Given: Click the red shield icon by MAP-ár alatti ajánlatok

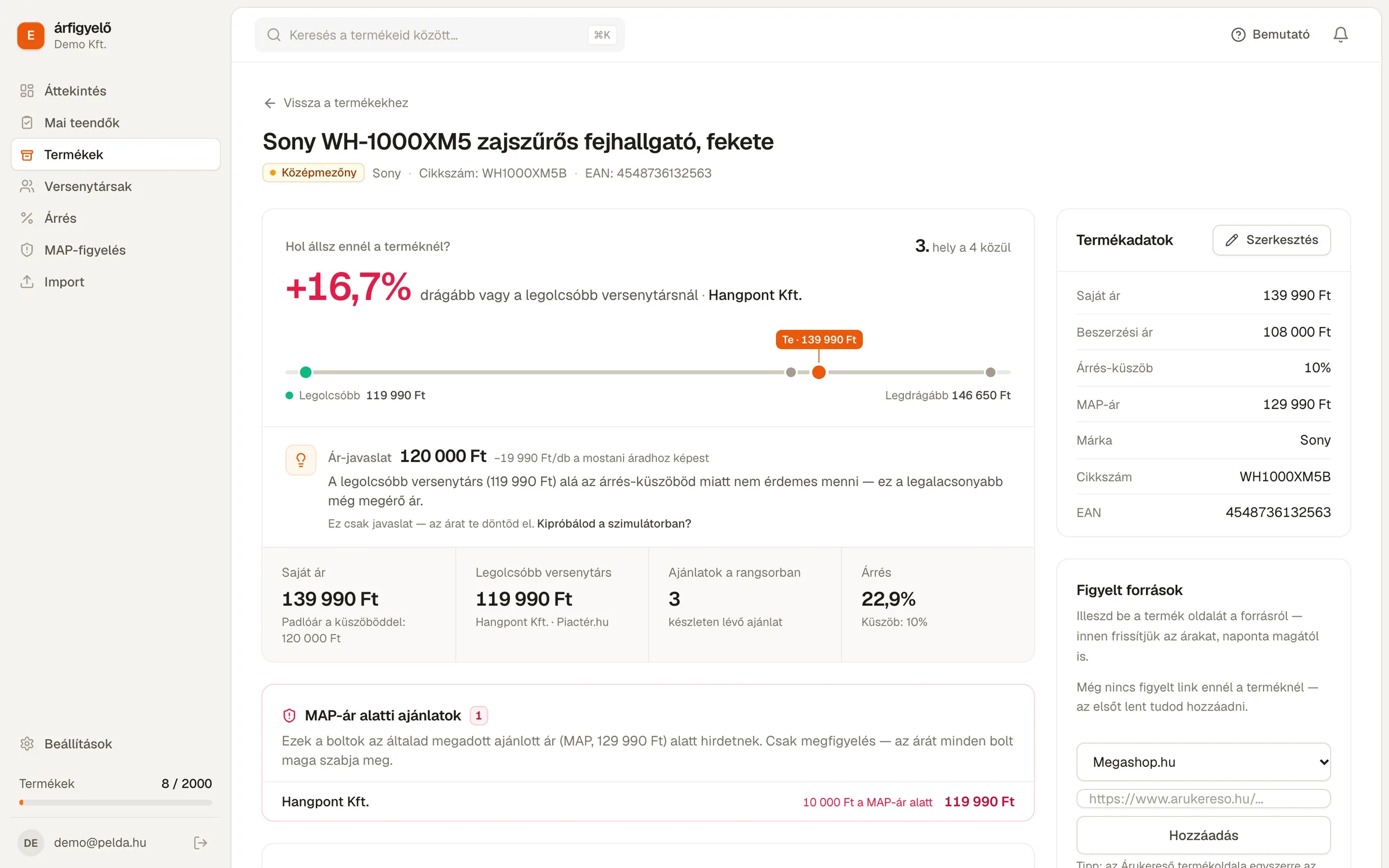Looking at the screenshot, I should 289,716.
